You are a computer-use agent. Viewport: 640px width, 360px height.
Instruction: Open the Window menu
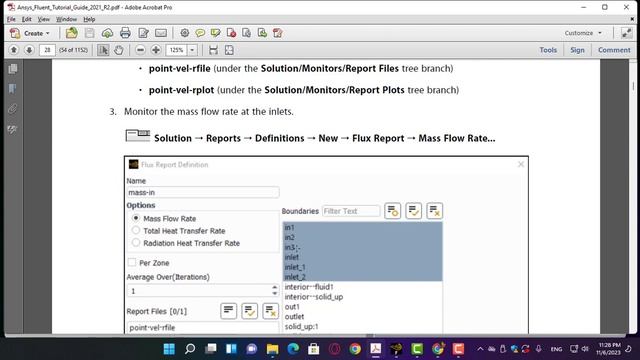[66, 19]
